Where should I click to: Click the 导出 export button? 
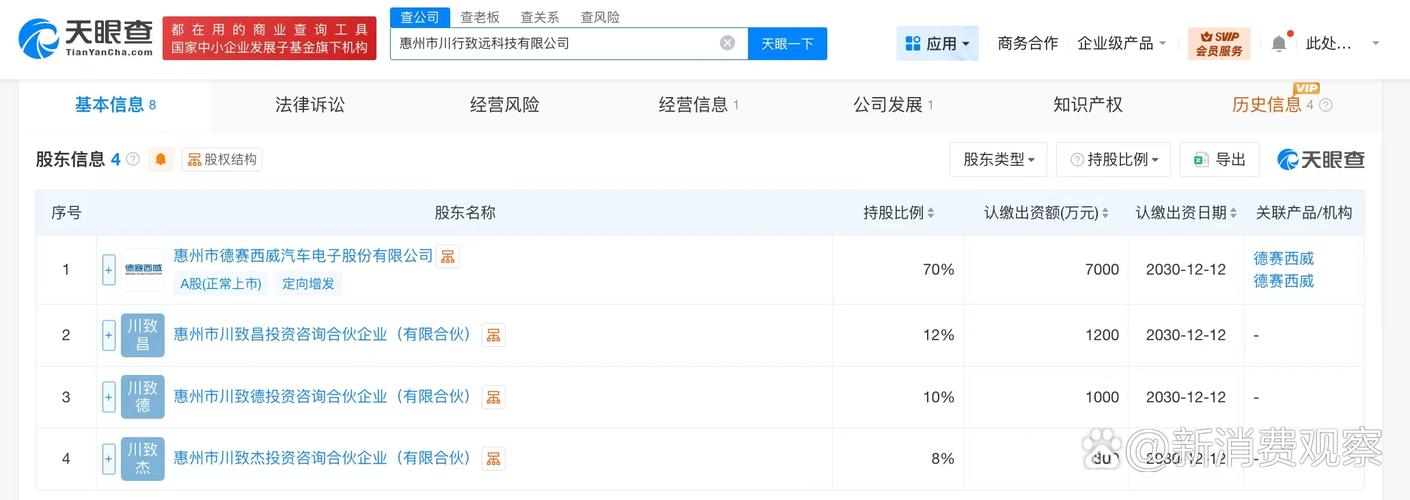pos(1219,159)
